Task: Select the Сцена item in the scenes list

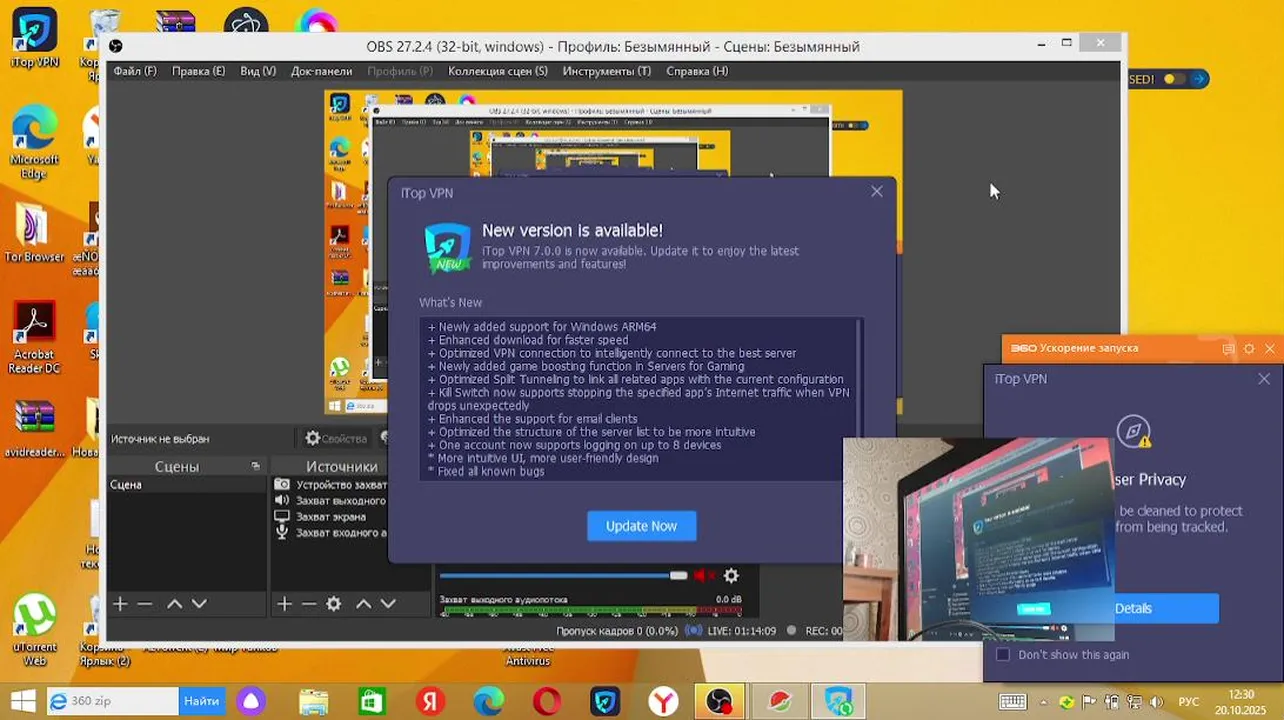Action: point(186,485)
